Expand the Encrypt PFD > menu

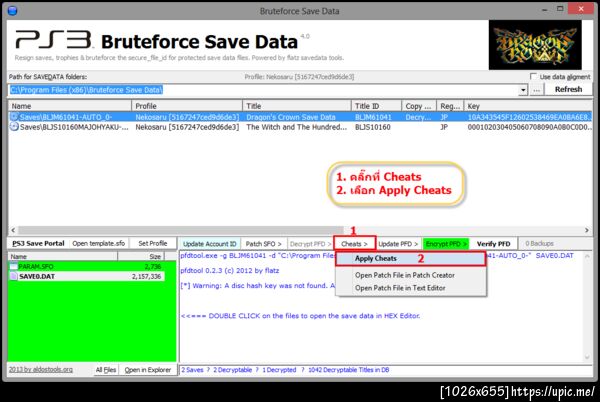pyautogui.click(x=446, y=244)
